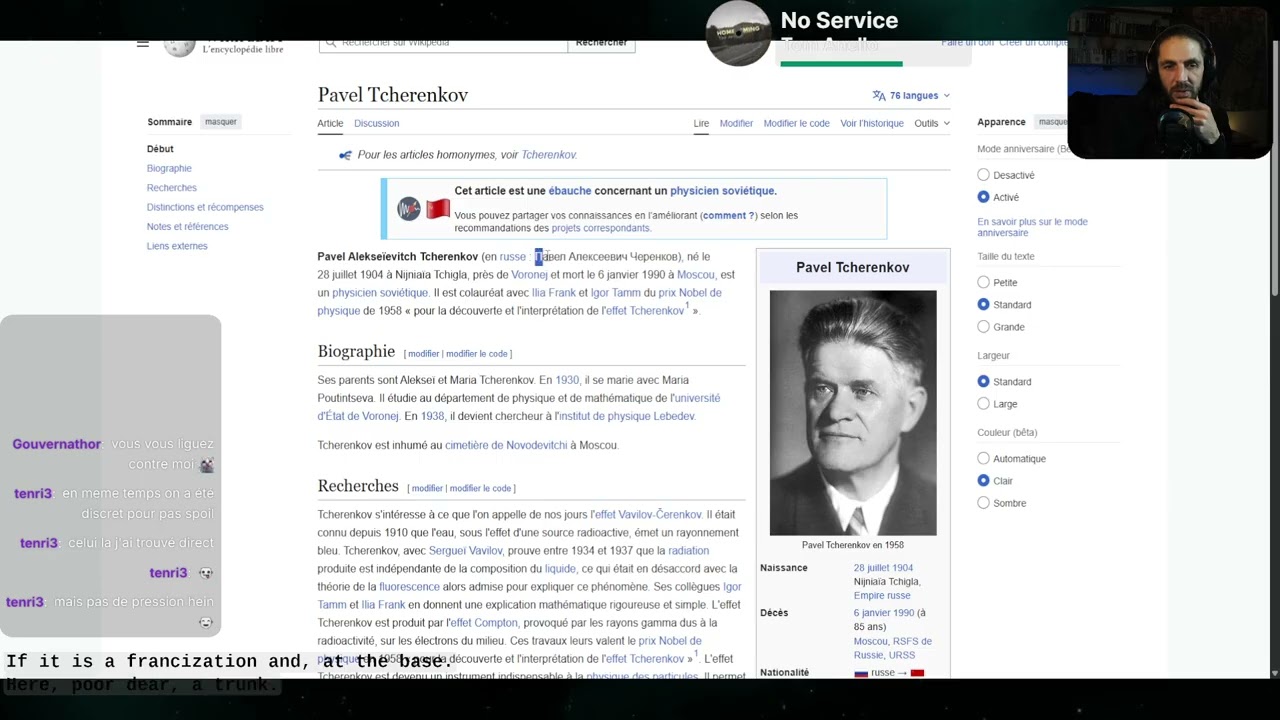Open the Voronej link in intro
This screenshot has height=720, width=1280.
point(529,275)
